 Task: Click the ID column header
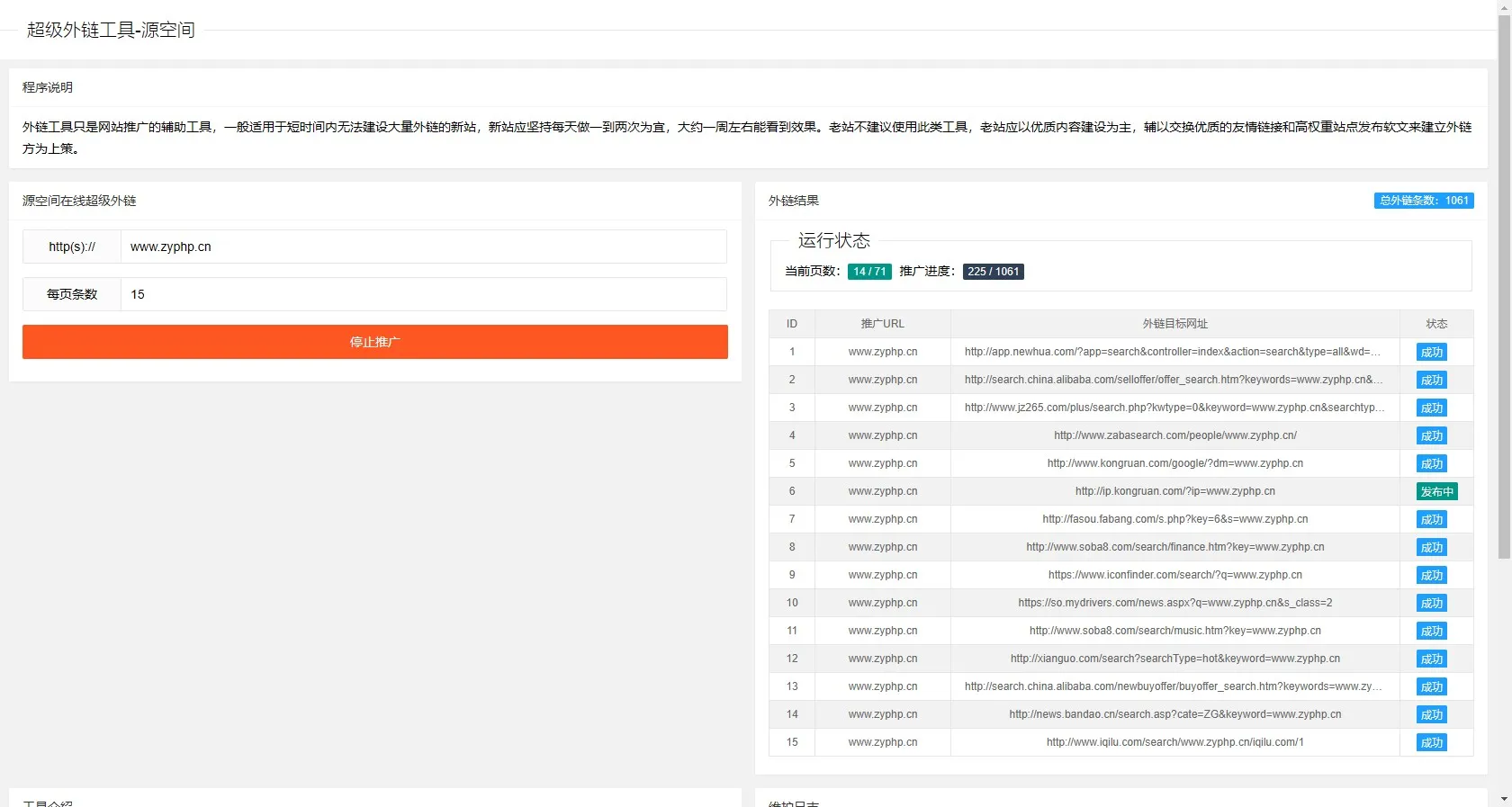pyautogui.click(x=792, y=324)
